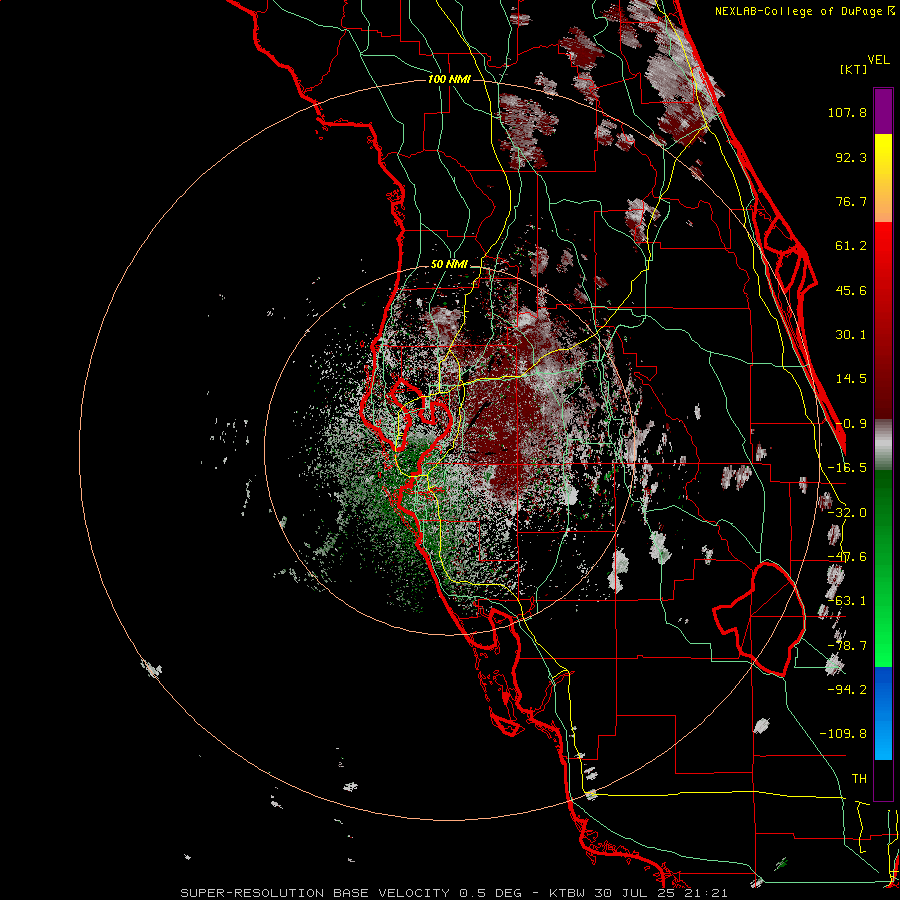Click the 50 NMI range ring label
This screenshot has height=900, width=900.
(449, 265)
